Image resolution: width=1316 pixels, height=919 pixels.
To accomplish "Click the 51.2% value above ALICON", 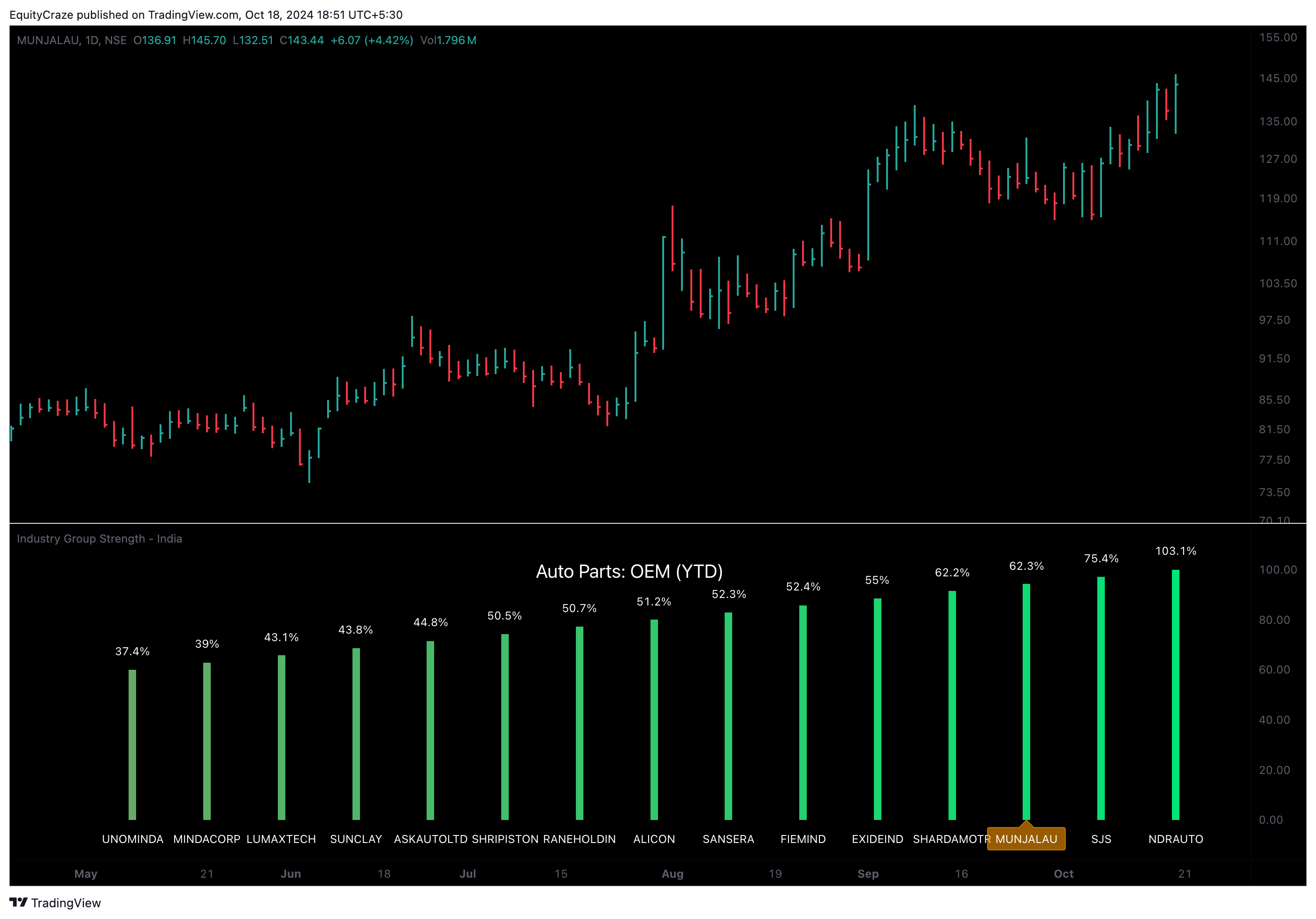I will coord(654,601).
